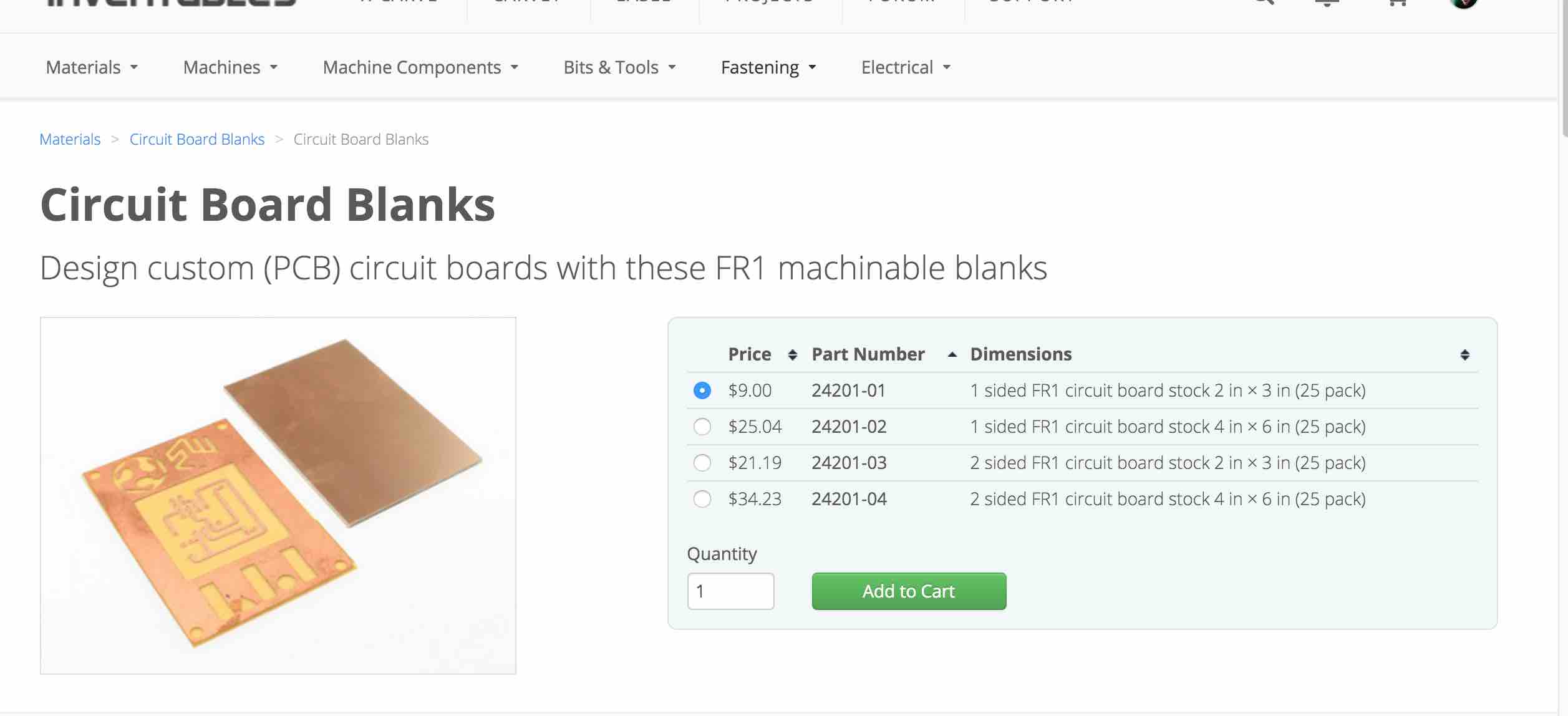Select the $21.19 part 24201-03 radio option
Viewport: 1568px width, 716px height.
coord(702,463)
